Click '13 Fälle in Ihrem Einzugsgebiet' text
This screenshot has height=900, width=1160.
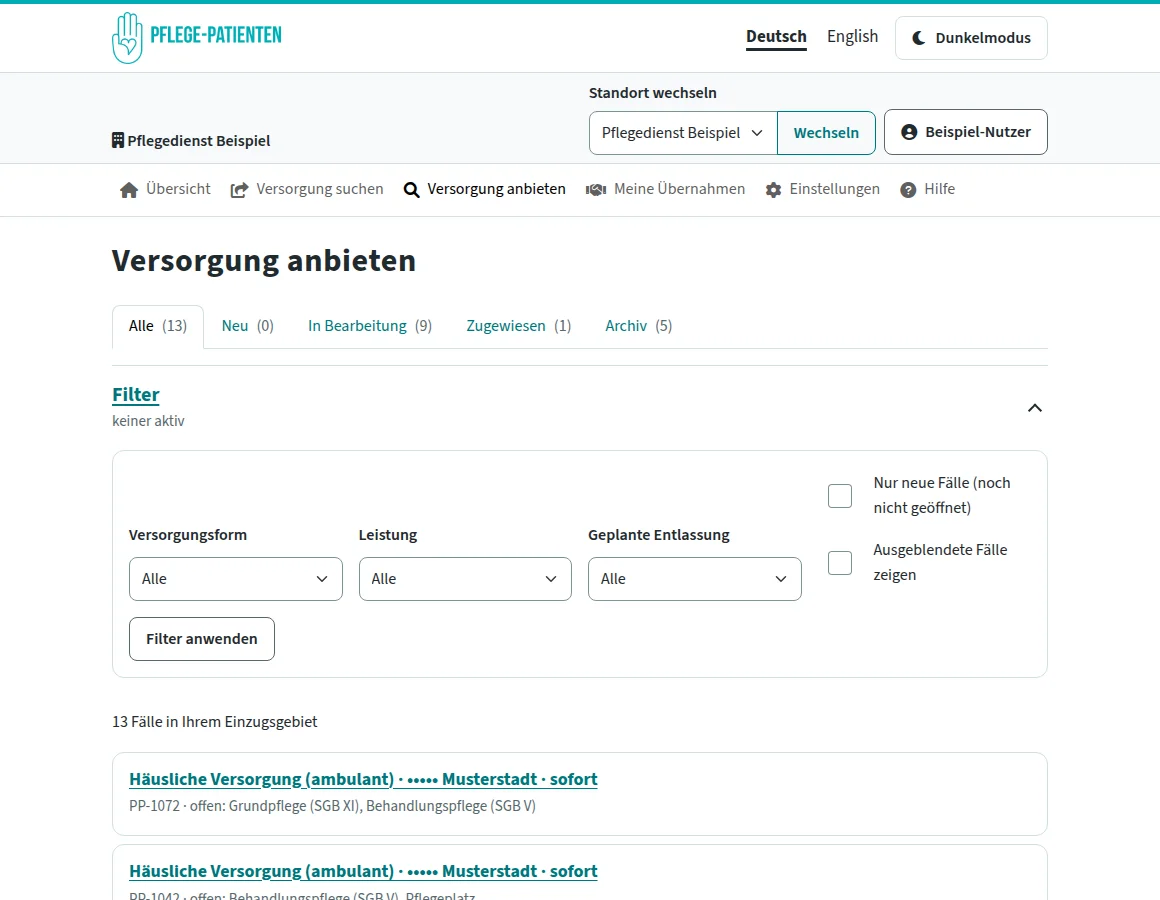point(215,722)
